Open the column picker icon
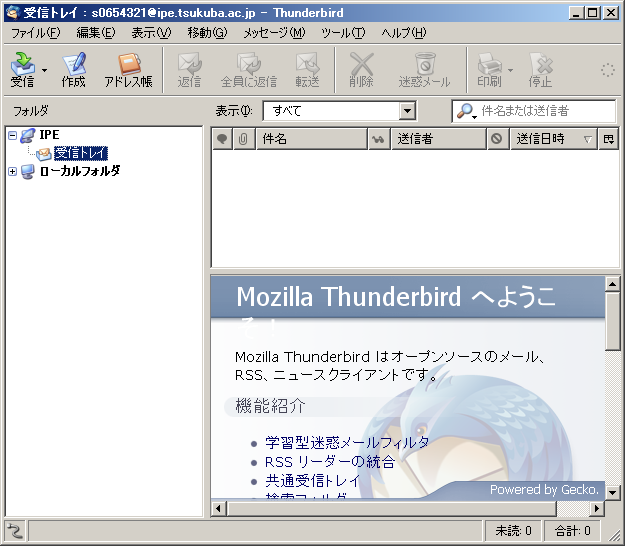The image size is (625, 546). (x=608, y=139)
